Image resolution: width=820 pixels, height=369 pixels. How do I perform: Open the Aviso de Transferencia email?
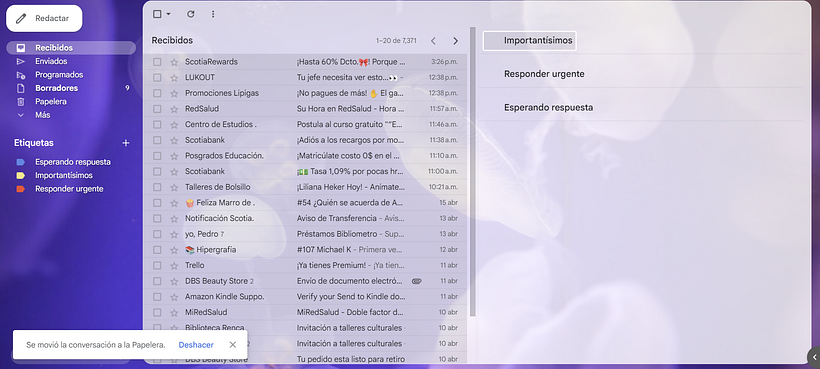tap(304, 218)
